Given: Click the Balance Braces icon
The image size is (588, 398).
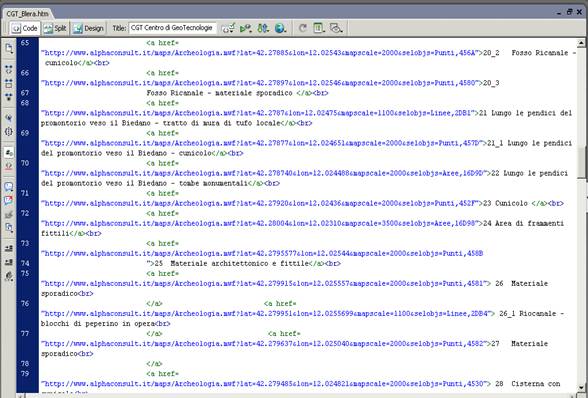Looking at the screenshot, I should coord(9,132).
